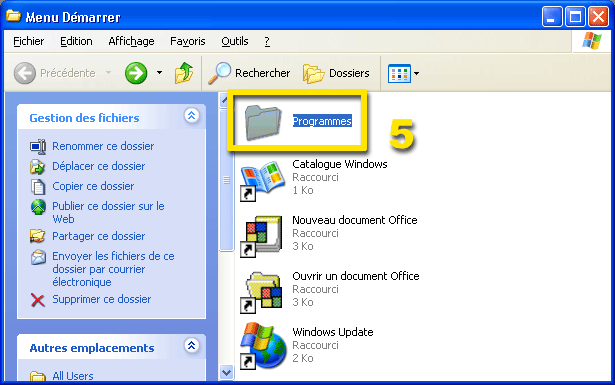Viewport: 615px width, 385px height.
Task: Toggle the Dossiers folder pane icon
Action: [x=313, y=73]
